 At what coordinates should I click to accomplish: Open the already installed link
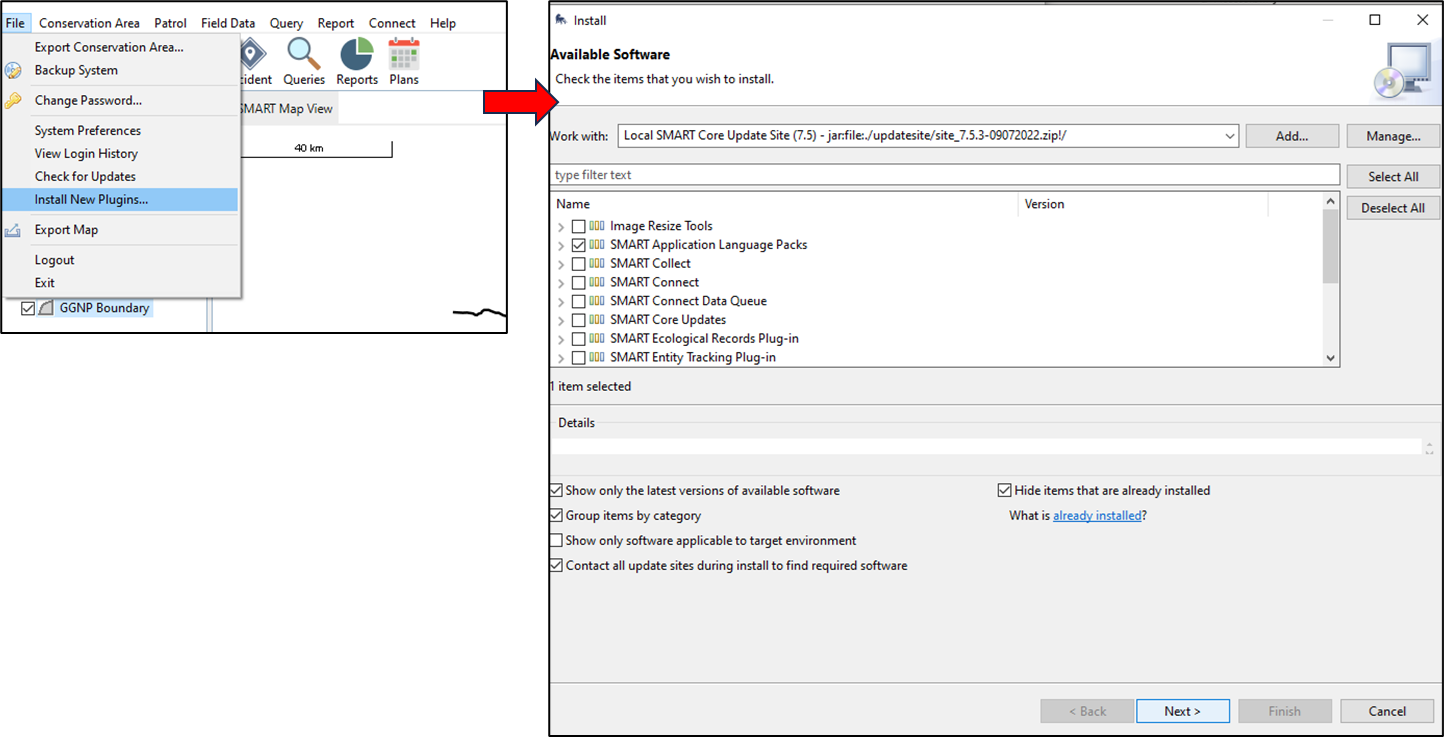[x=1096, y=516]
